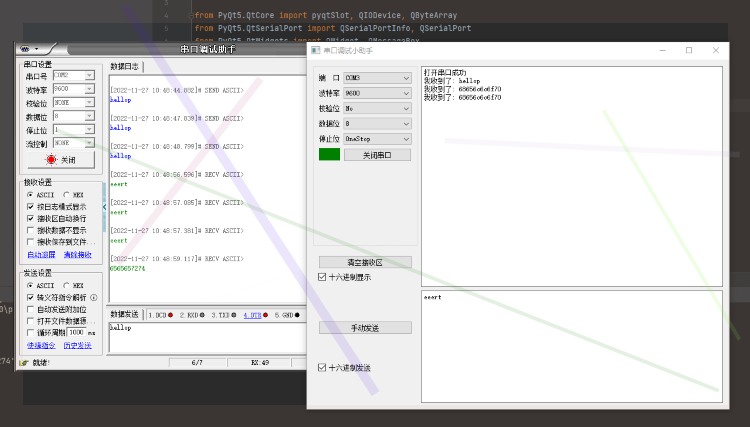Click the 6/7 status bar cell
Screen dimensions: 750x427
point(197,363)
